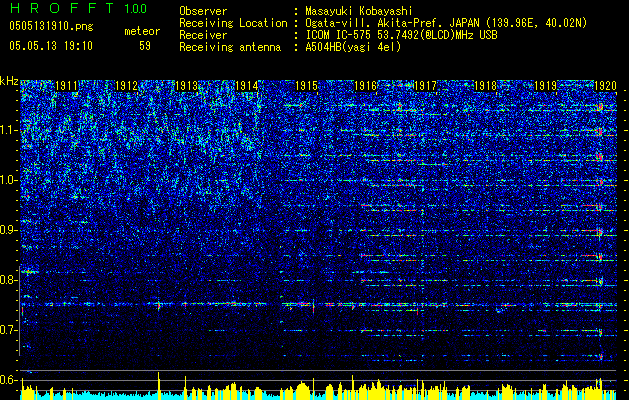629x400 pixels.
Task: Select the A504HB(yagi 4el) antenna text
Action: pyautogui.click(x=353, y=47)
